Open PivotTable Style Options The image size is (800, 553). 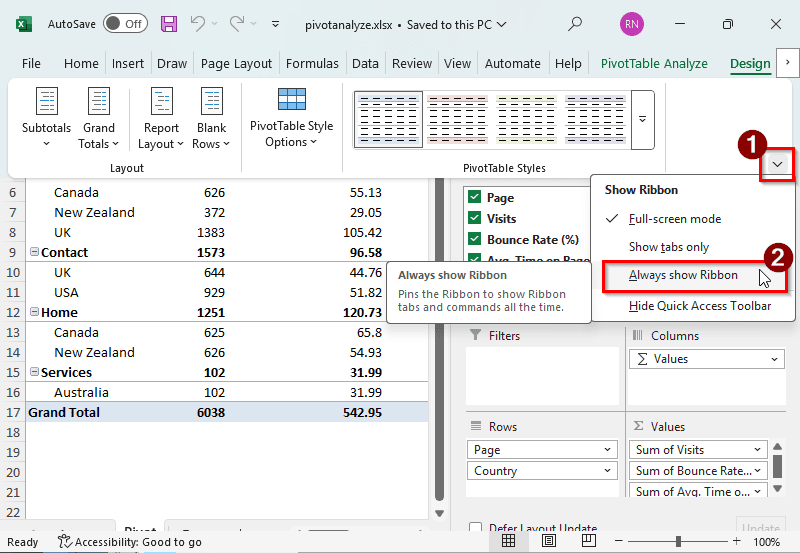292,118
